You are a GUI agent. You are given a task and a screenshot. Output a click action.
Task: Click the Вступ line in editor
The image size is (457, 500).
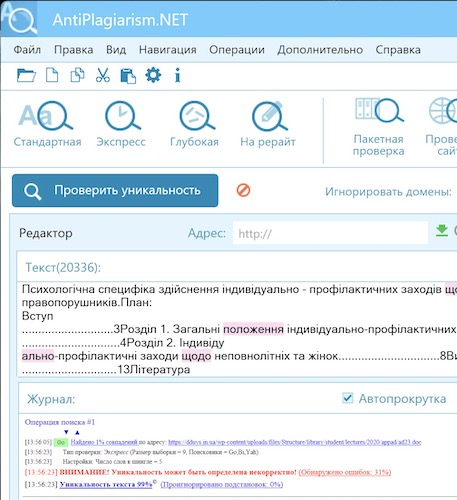click(37, 316)
